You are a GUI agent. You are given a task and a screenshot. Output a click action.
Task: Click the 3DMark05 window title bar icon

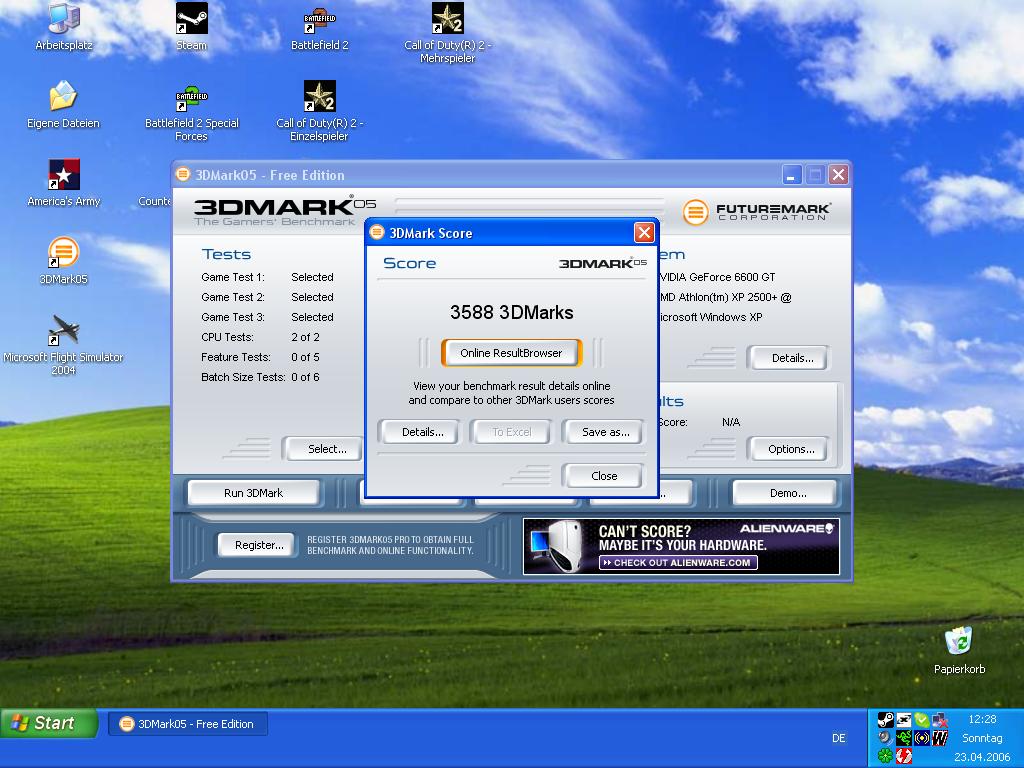point(183,174)
